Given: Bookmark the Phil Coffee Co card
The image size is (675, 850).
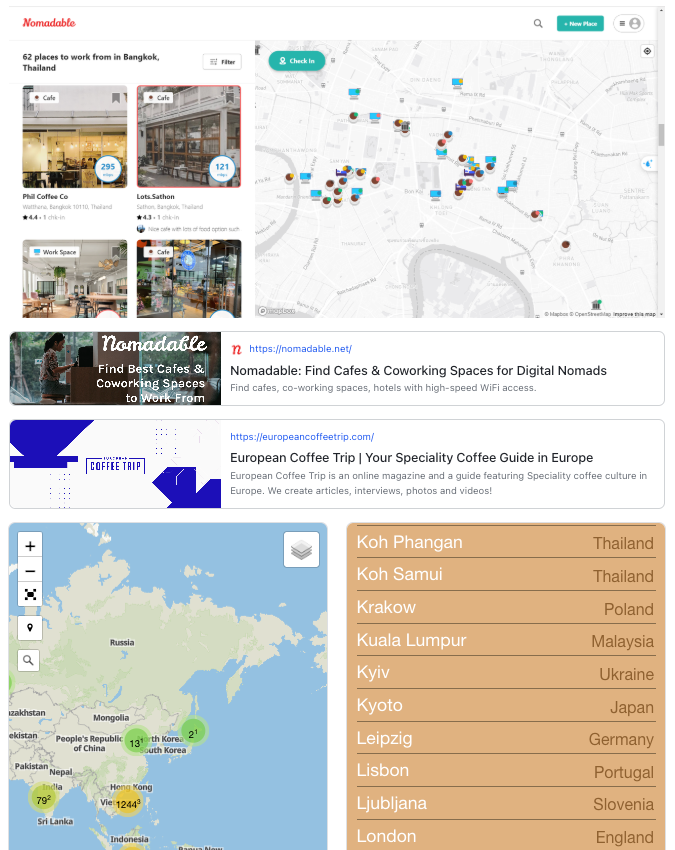Looking at the screenshot, I should tap(116, 98).
